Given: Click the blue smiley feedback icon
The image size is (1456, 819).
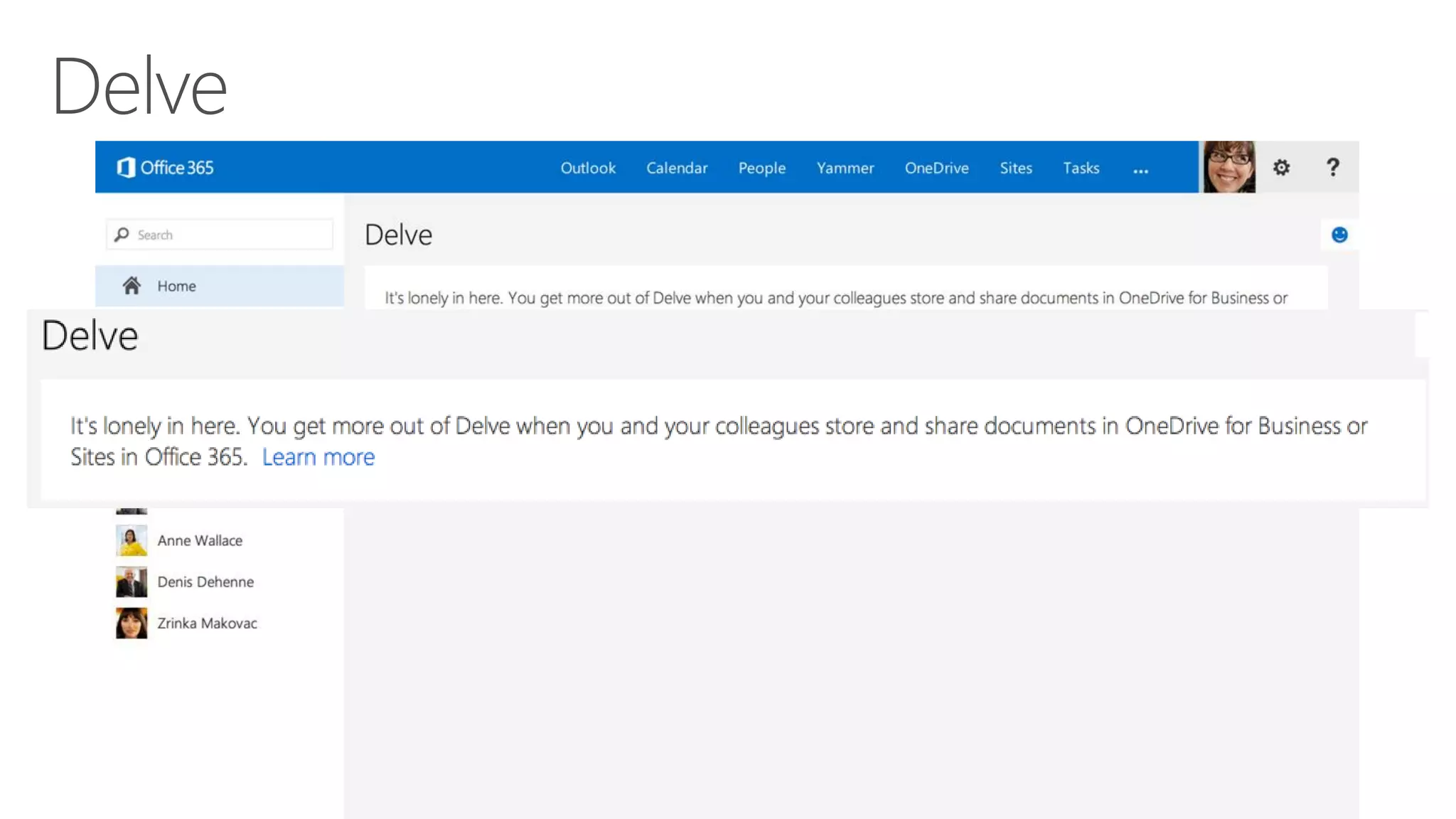Looking at the screenshot, I should (1339, 235).
